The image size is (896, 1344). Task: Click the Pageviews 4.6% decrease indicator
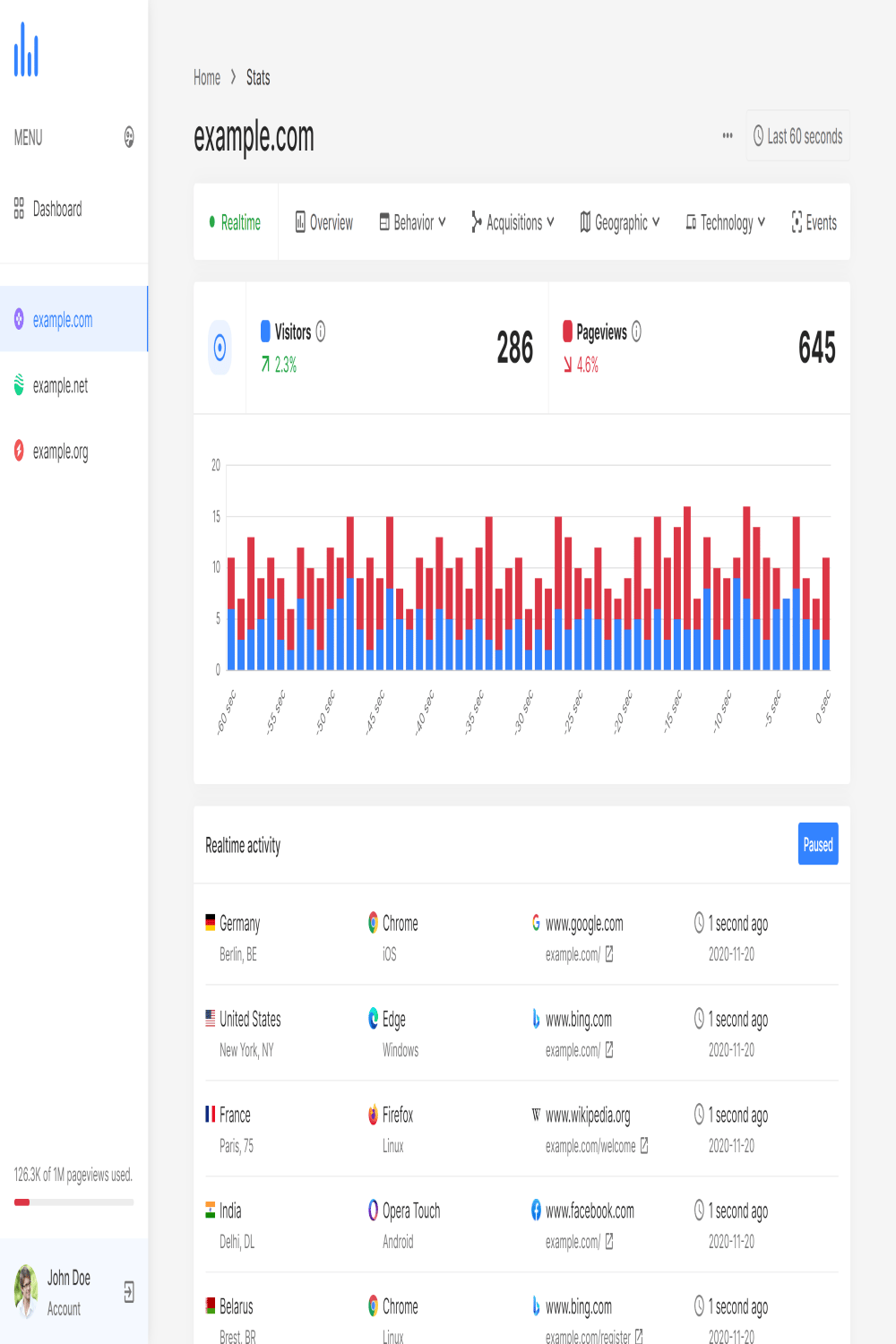coord(581,365)
